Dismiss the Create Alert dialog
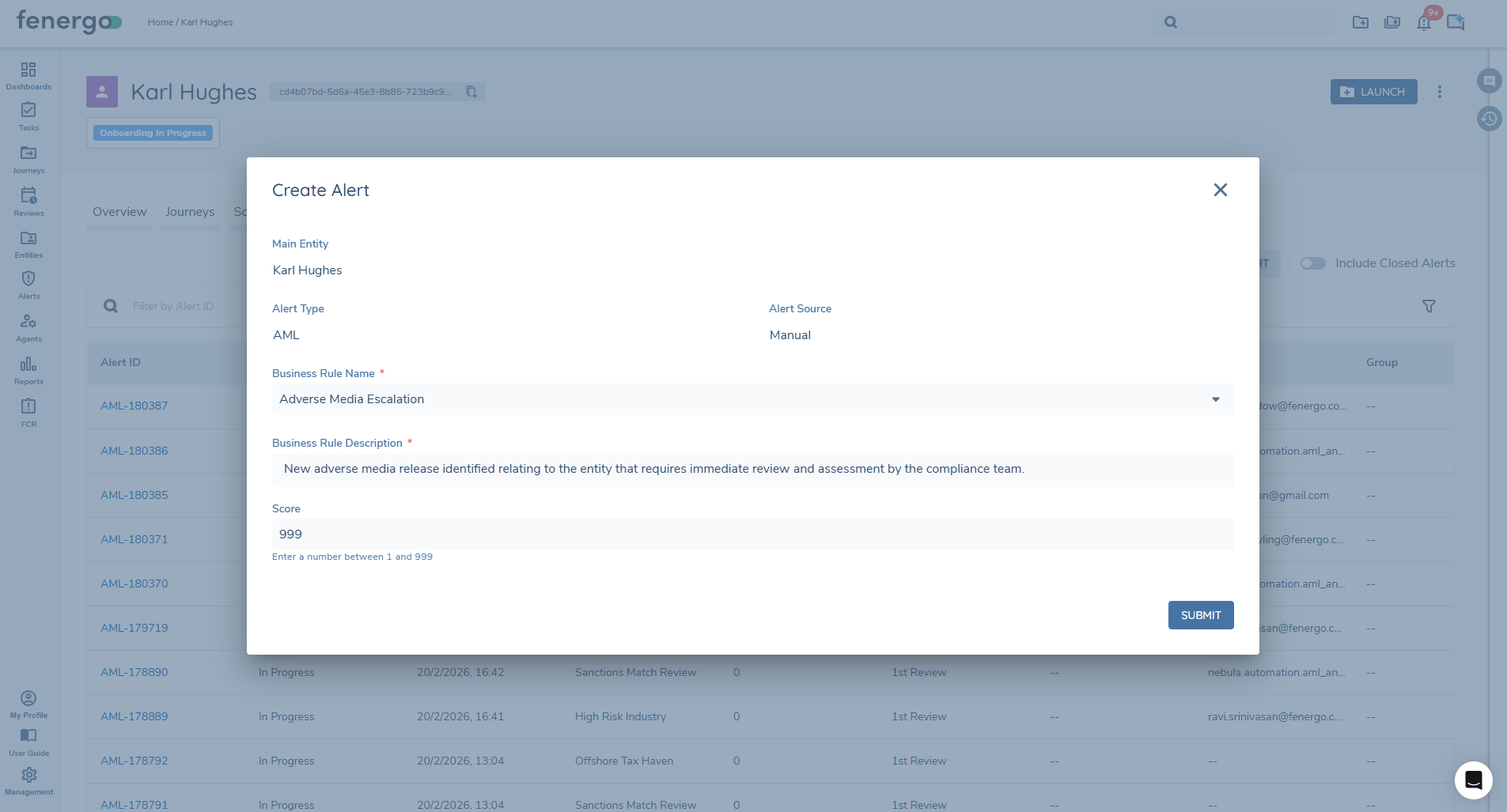 point(1220,190)
